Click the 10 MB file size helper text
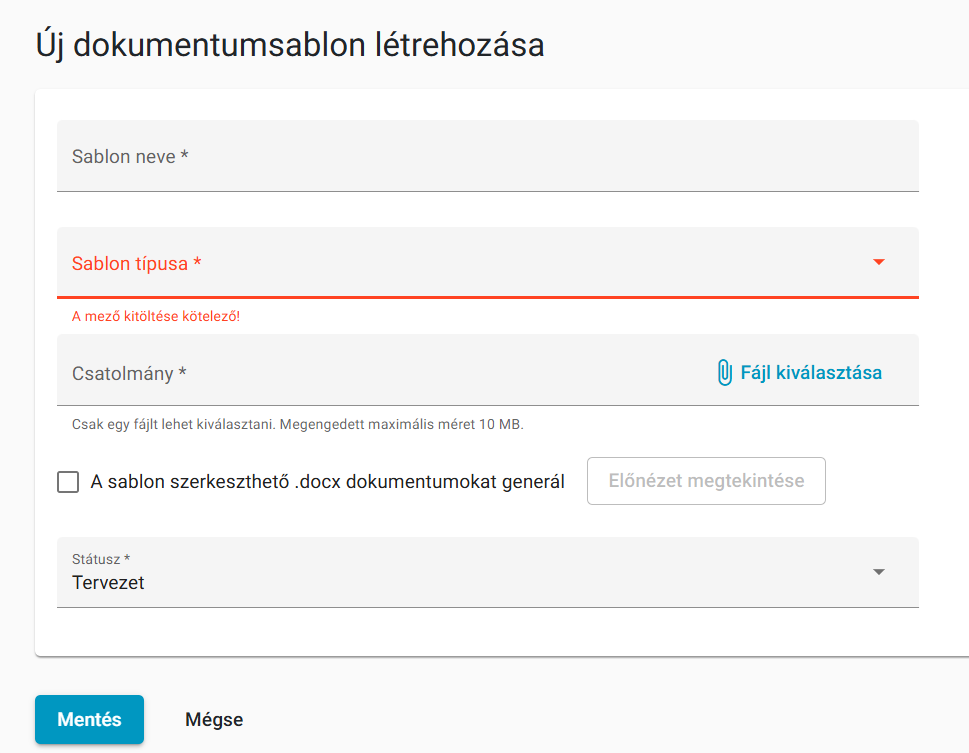Viewport: 969px width, 753px height. [x=297, y=424]
